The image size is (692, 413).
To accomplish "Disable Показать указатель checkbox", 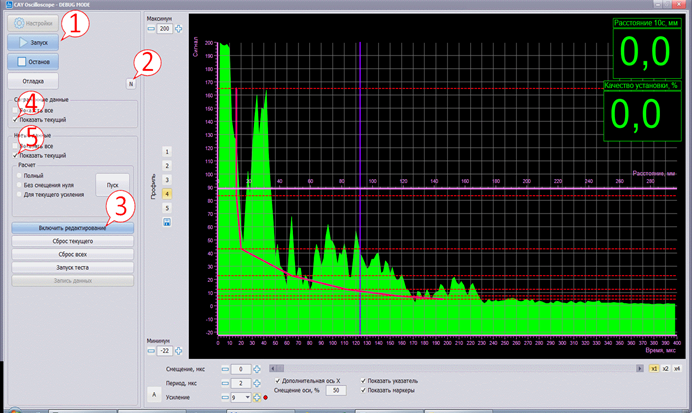I will click(x=362, y=381).
